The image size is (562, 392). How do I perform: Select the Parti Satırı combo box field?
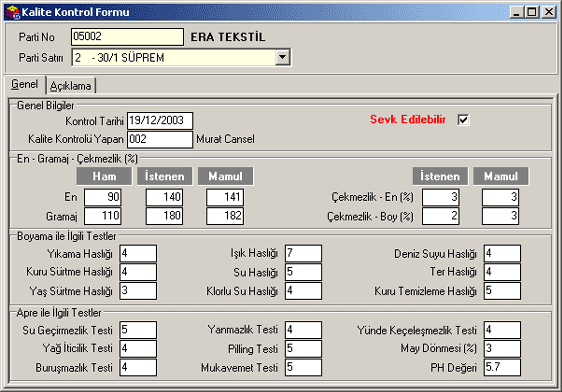(x=181, y=57)
